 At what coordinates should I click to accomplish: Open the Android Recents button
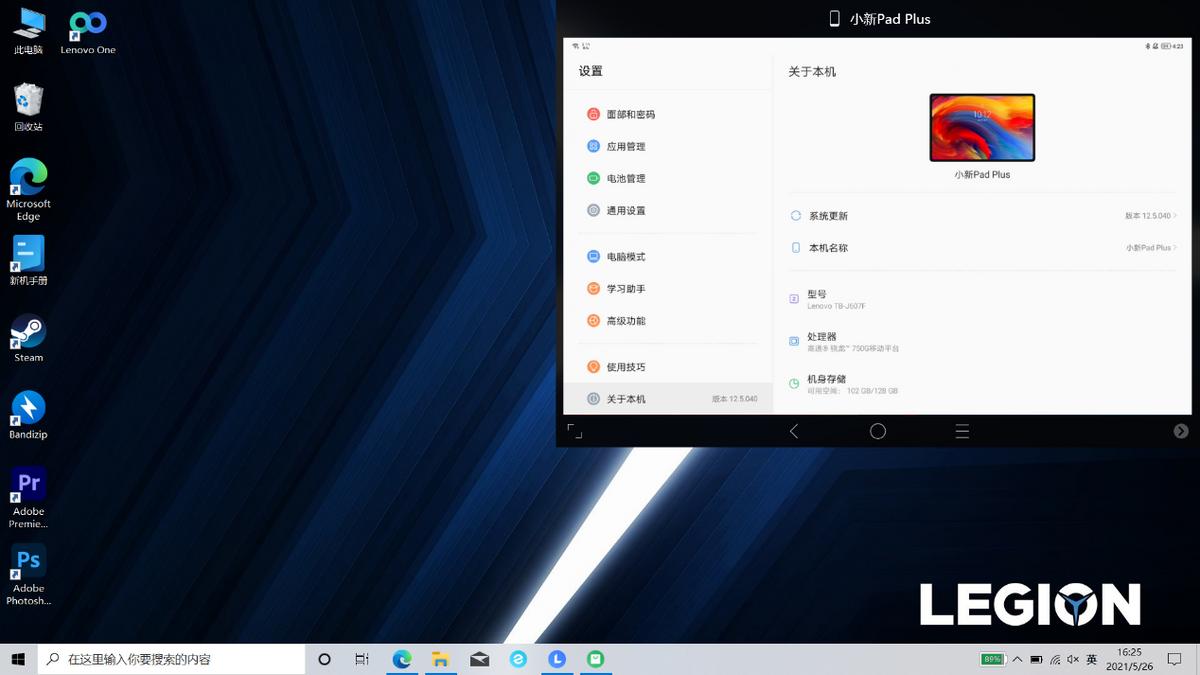pos(961,431)
